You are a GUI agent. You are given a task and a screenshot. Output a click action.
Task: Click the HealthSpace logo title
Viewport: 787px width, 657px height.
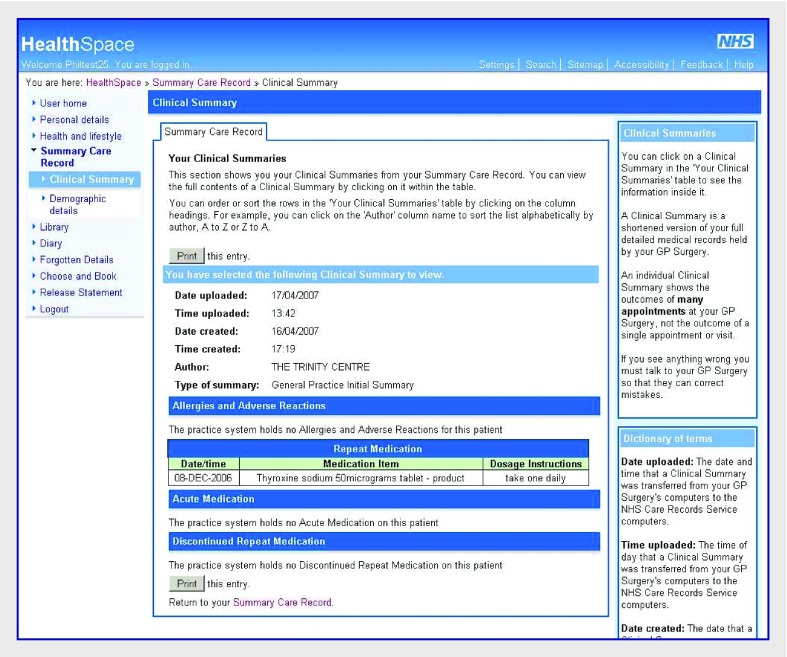click(x=78, y=44)
